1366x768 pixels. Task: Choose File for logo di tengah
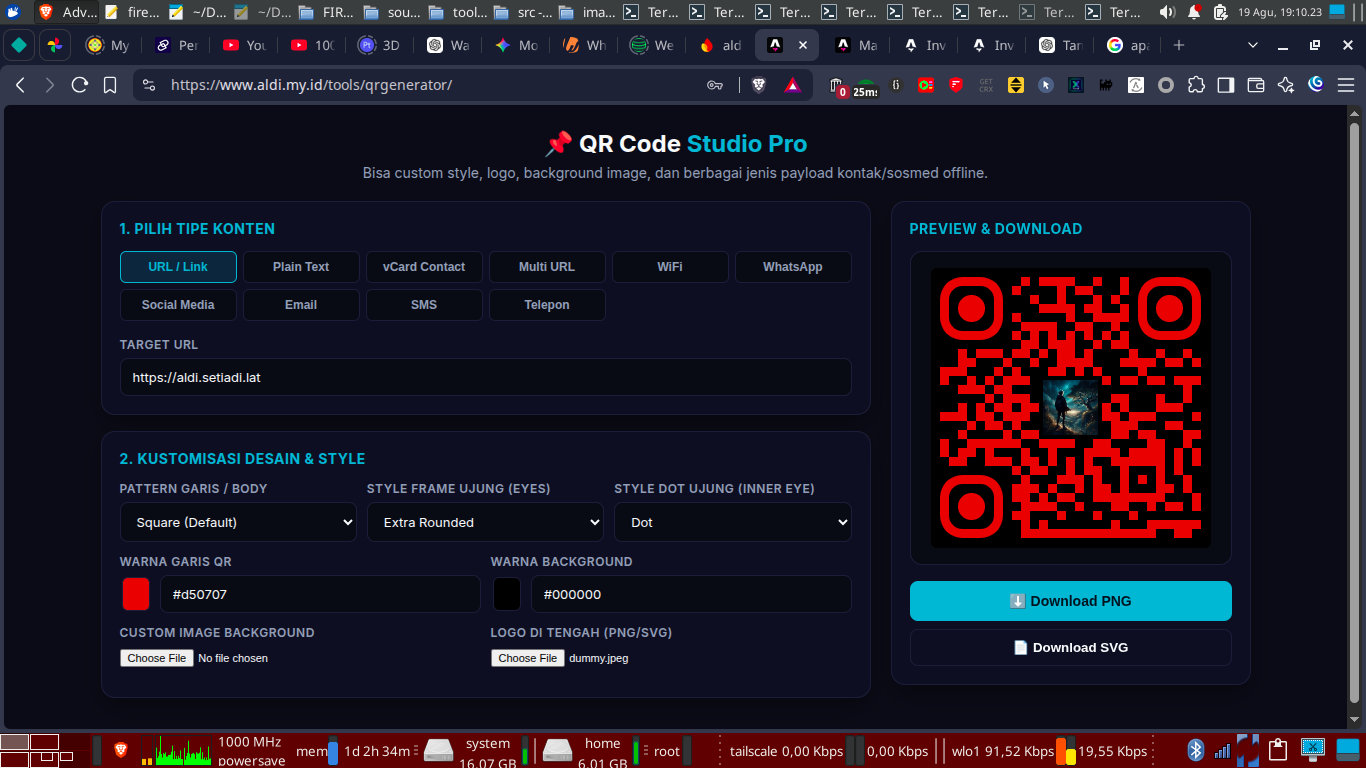(x=528, y=658)
